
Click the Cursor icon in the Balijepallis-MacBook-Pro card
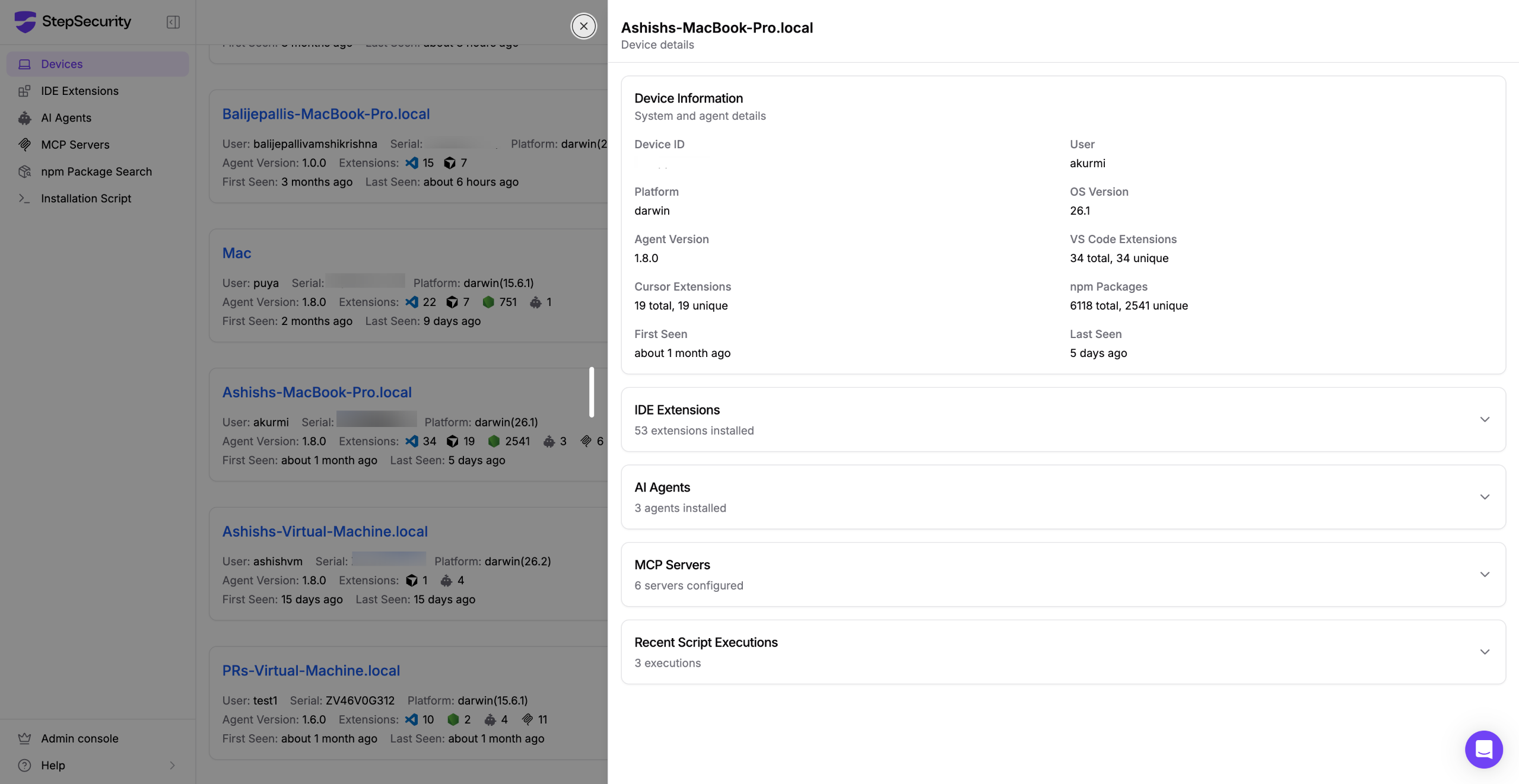pyautogui.click(x=450, y=162)
